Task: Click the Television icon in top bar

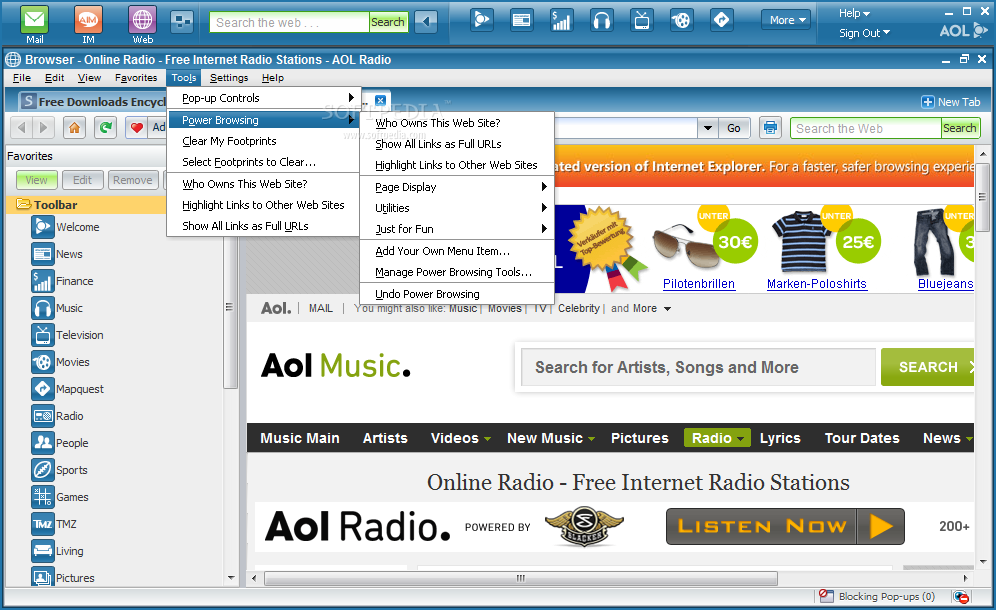Action: click(x=642, y=21)
